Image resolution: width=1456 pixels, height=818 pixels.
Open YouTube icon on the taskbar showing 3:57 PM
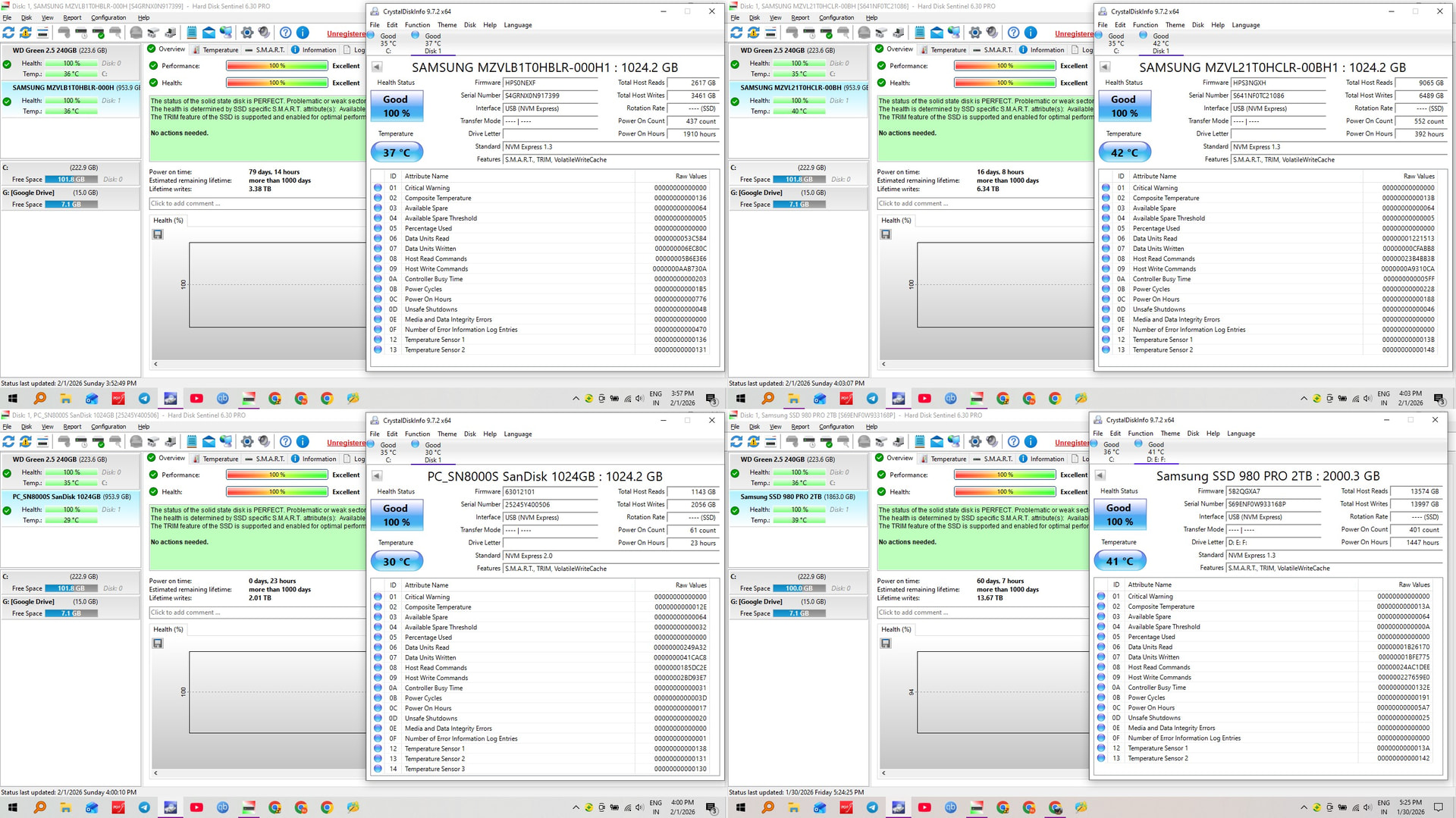196,399
